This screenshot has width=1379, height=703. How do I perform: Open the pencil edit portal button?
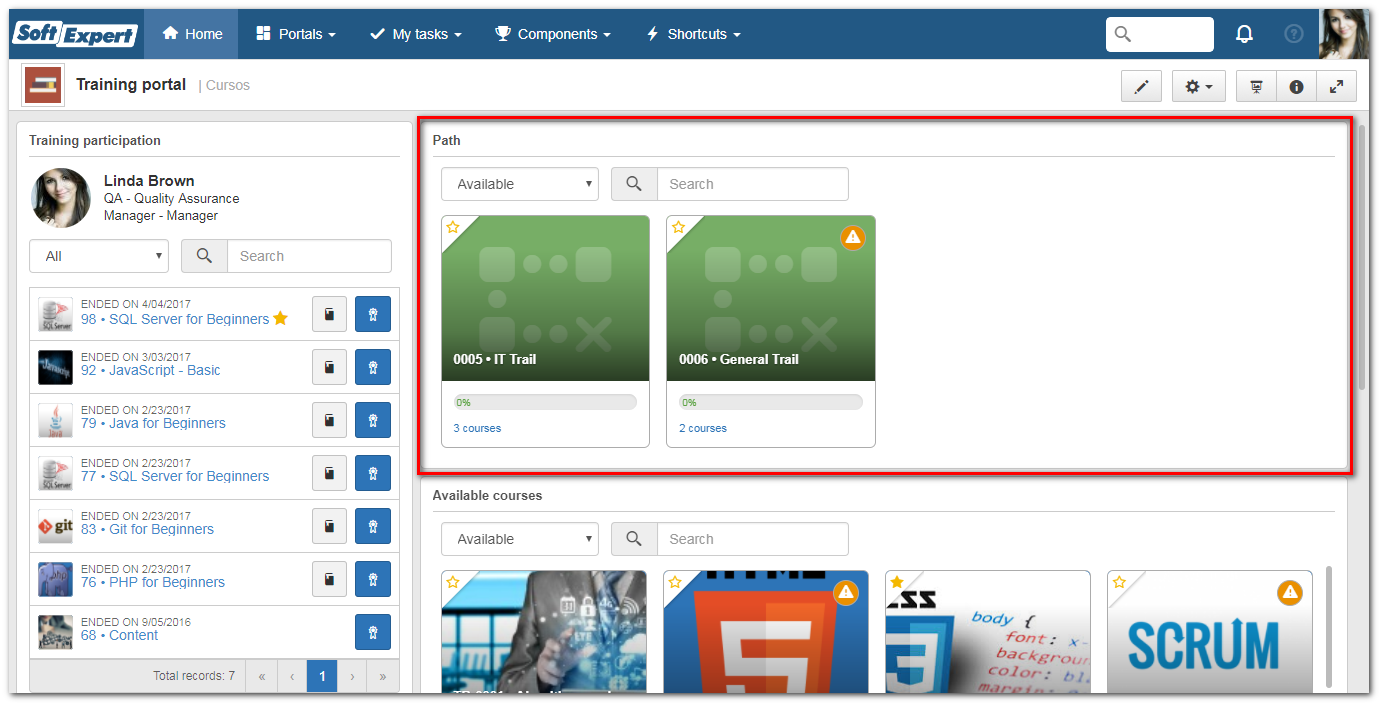(1141, 87)
